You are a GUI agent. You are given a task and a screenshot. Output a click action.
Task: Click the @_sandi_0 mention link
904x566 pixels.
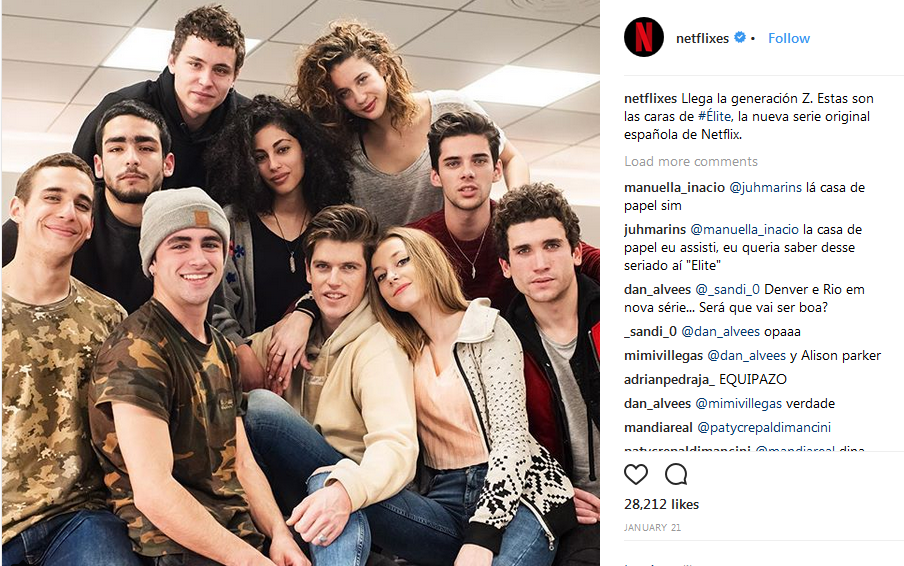pos(727,289)
